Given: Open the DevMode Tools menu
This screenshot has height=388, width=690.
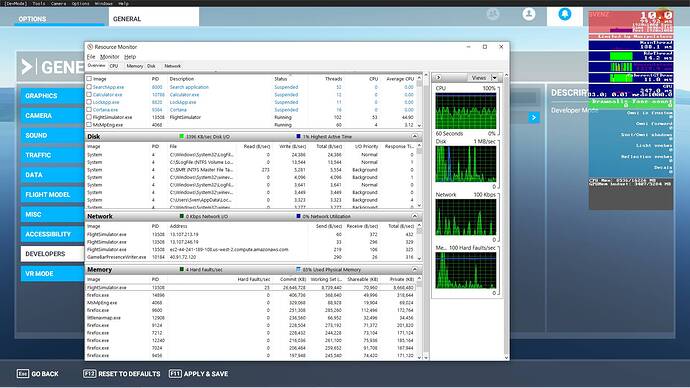Looking at the screenshot, I should 39,3.
